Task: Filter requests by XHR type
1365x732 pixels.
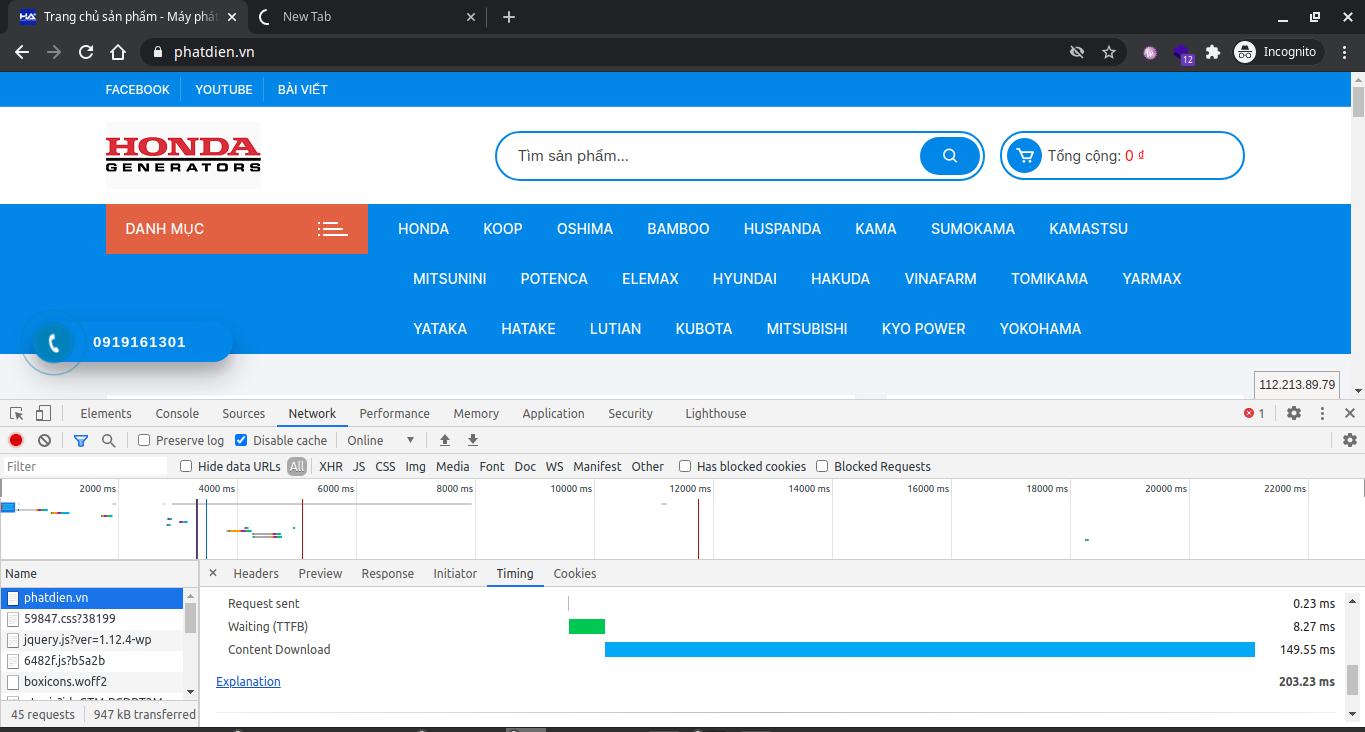Action: tap(331, 466)
